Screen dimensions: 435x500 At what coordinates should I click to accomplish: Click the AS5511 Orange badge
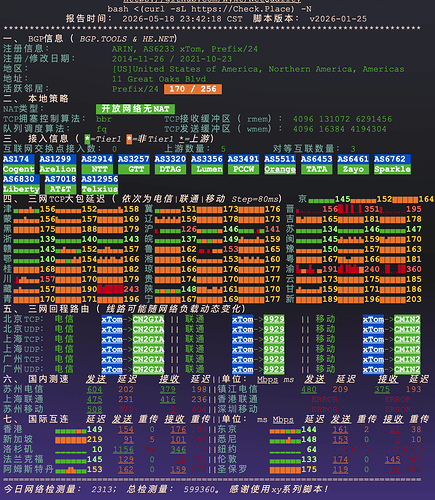pos(280,164)
